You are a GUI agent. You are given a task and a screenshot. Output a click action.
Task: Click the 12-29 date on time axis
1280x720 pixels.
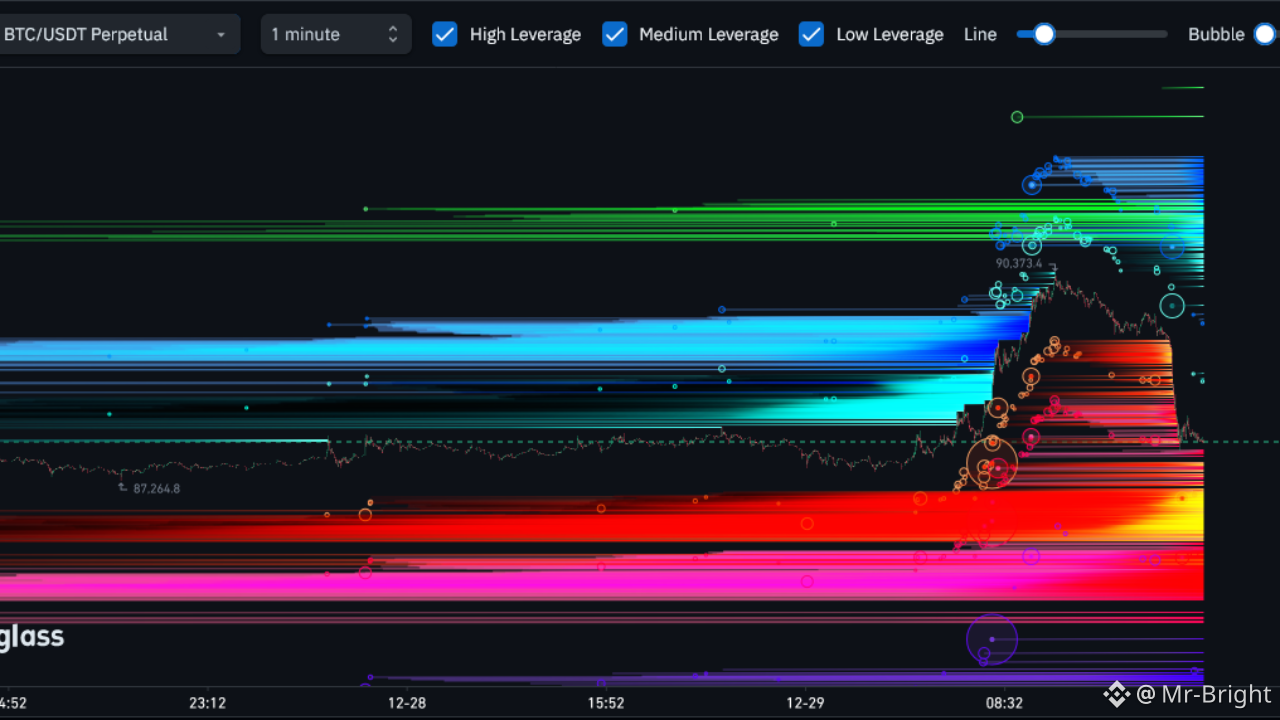[x=805, y=703]
